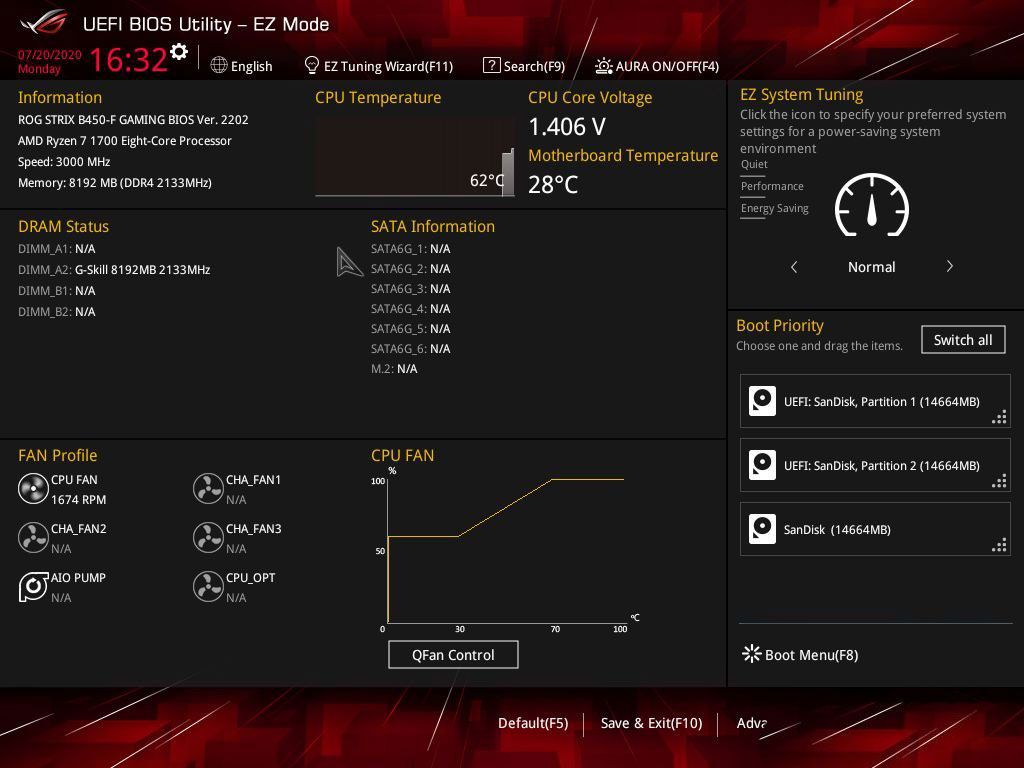1024x768 pixels.
Task: Open the Boot Menu (F8)
Action: point(800,655)
